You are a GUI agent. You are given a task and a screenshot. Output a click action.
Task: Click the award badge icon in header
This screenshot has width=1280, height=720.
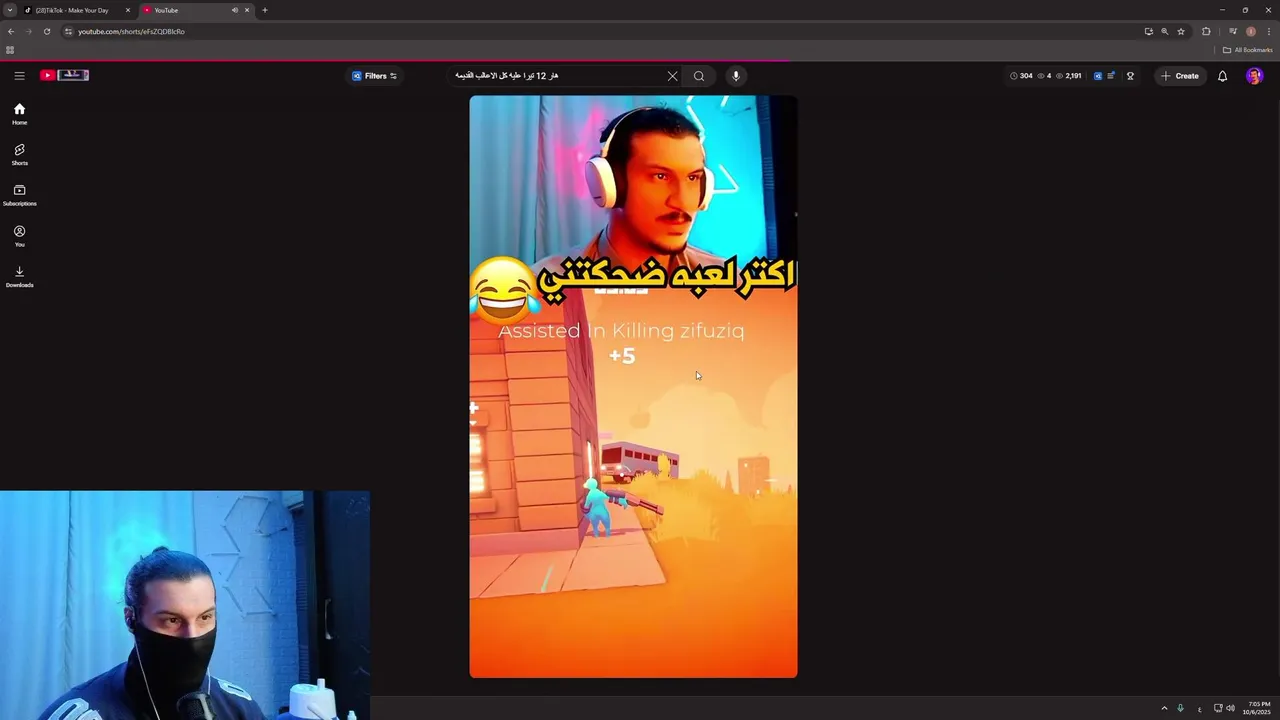tap(1130, 76)
